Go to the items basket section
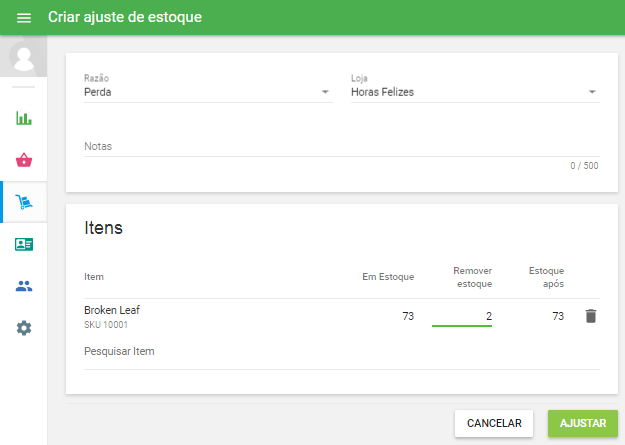 (24, 160)
